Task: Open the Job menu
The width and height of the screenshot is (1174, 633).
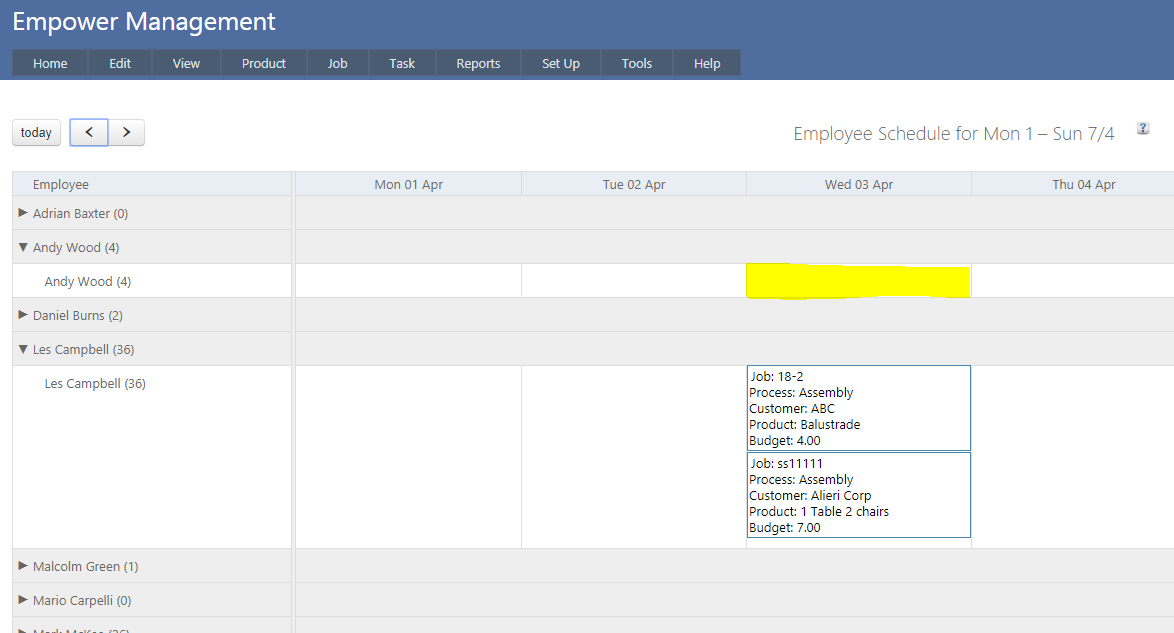Action: [337, 63]
